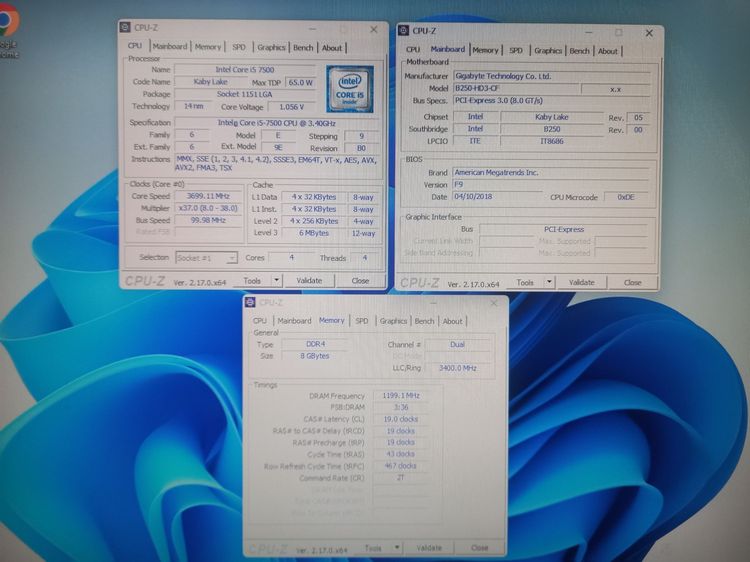
Task: Click Manufacturer field Gigabyte Technology Co. Ltd.
Action: [551, 76]
